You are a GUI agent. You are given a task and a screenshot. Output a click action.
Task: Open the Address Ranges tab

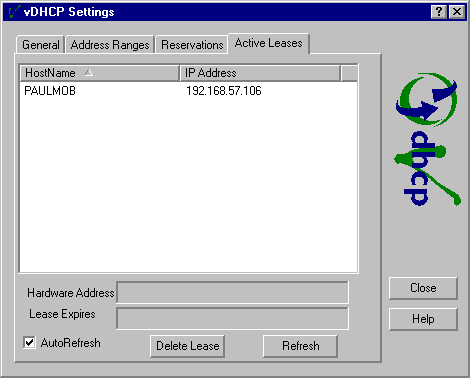pos(110,45)
